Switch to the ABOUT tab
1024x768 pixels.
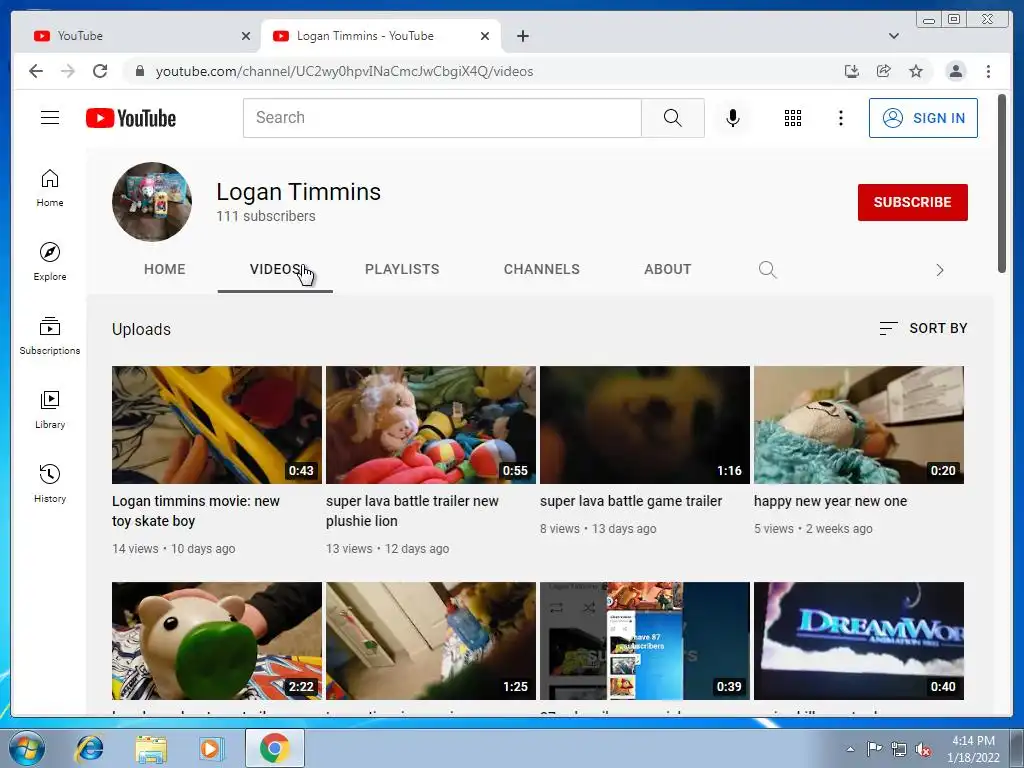click(667, 269)
